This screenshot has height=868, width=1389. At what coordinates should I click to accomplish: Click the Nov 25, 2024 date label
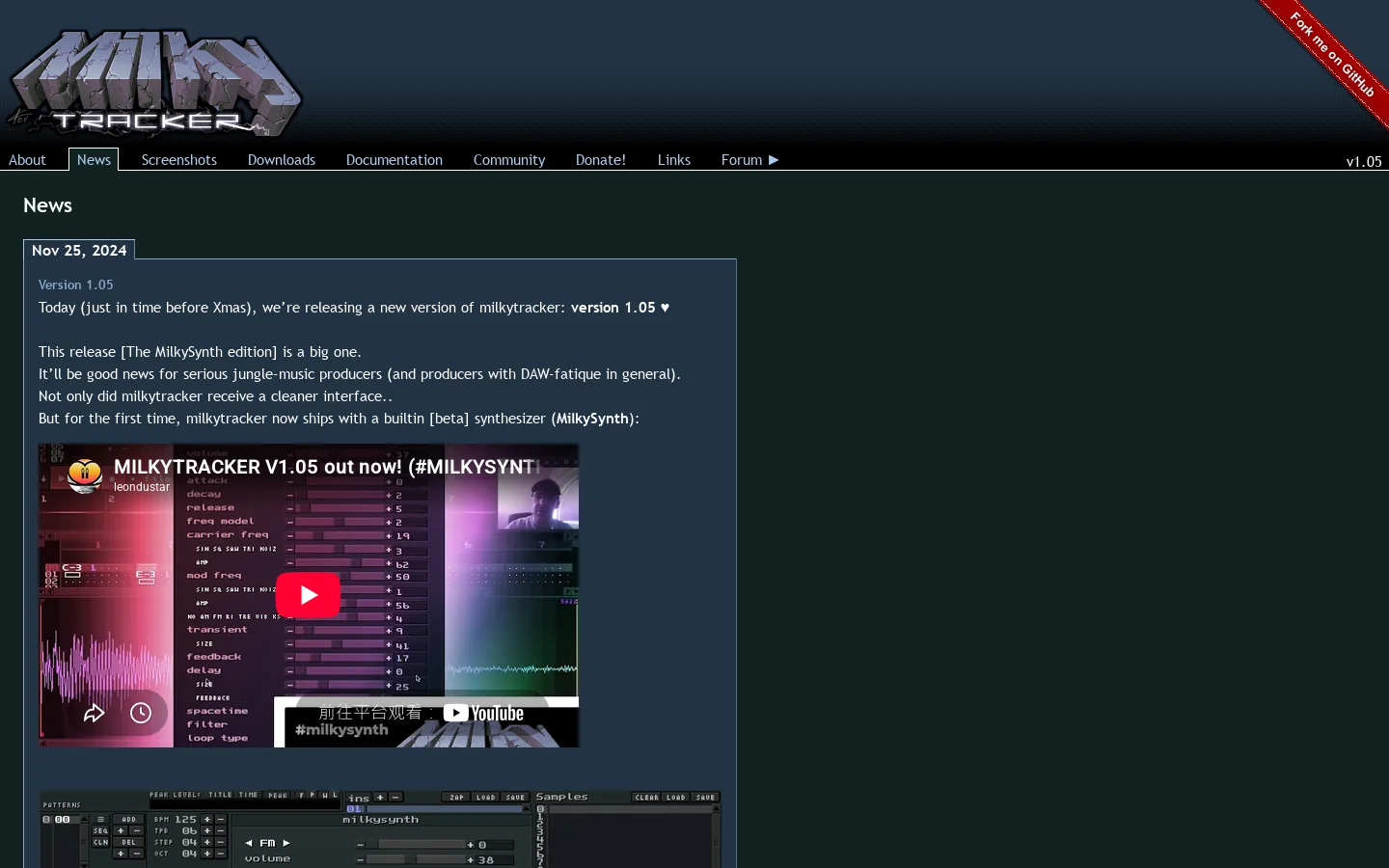coord(79,250)
